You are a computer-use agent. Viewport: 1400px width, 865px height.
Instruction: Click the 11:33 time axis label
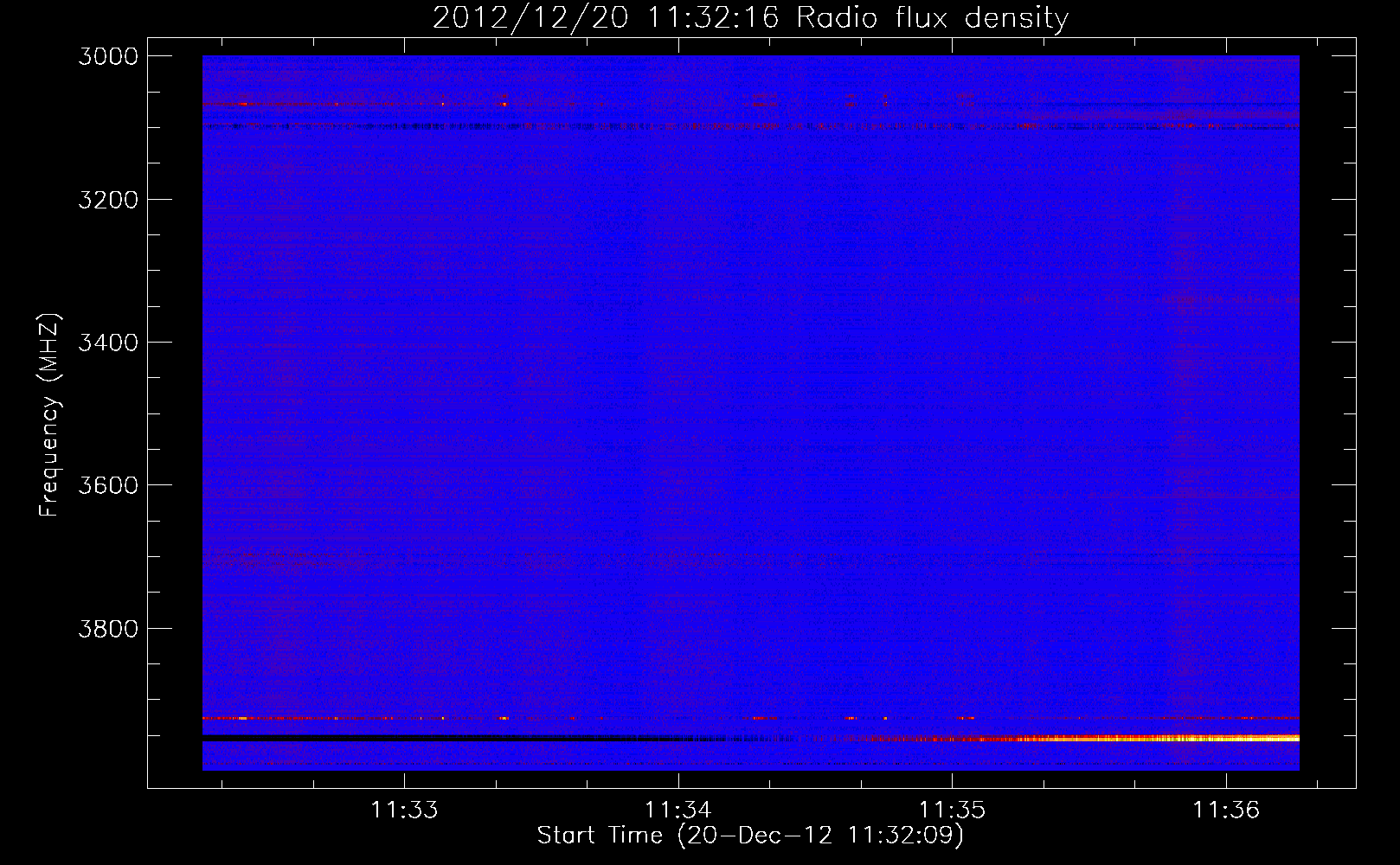pos(404,811)
